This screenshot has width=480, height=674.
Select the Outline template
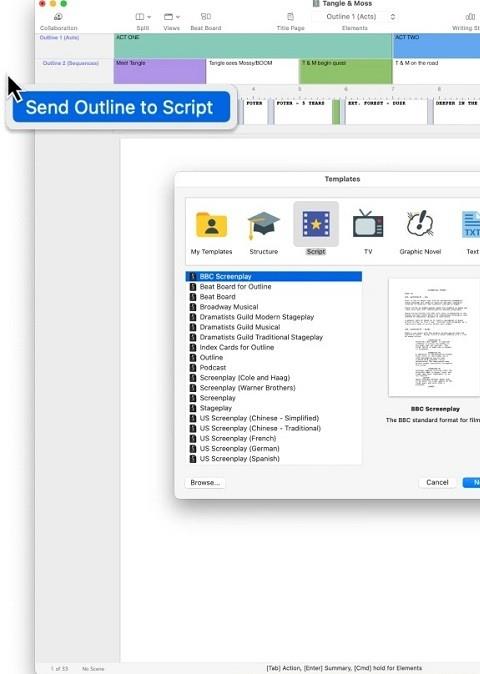pyautogui.click(x=274, y=358)
